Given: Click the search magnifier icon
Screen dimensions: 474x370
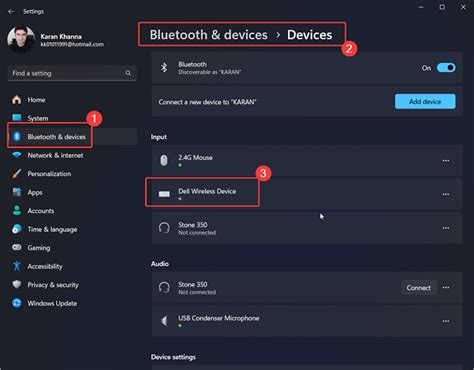Looking at the screenshot, I should (x=128, y=73).
